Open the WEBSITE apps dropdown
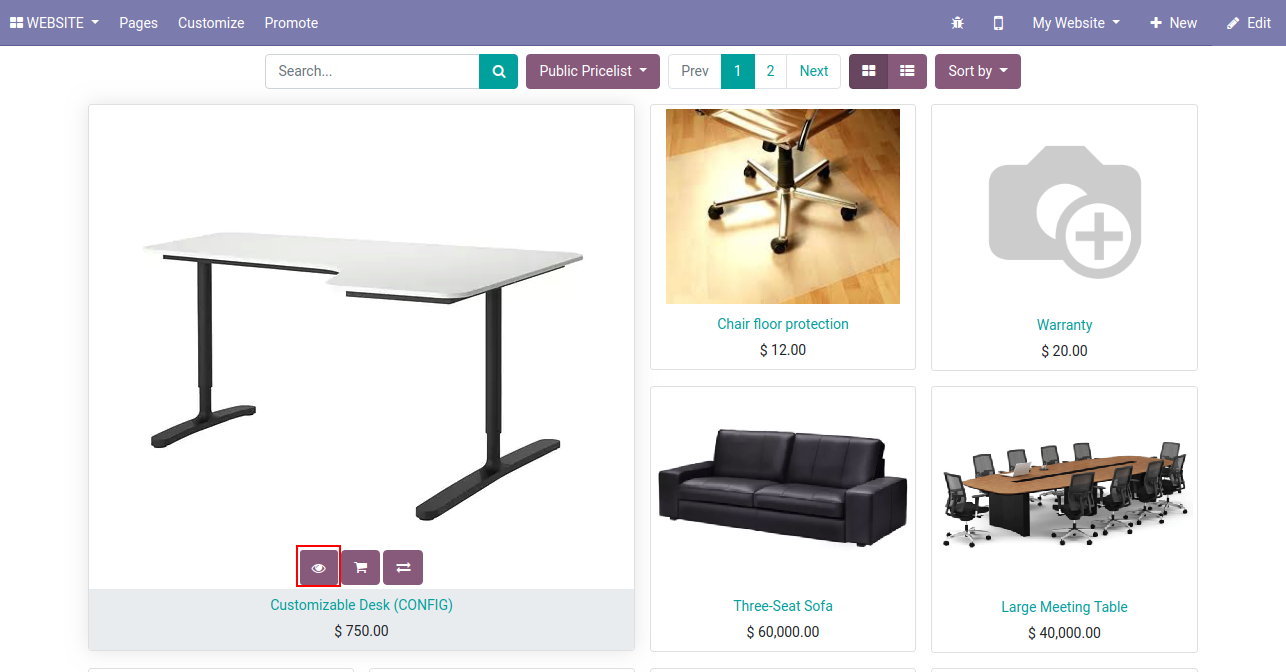1286x672 pixels. 54,23
